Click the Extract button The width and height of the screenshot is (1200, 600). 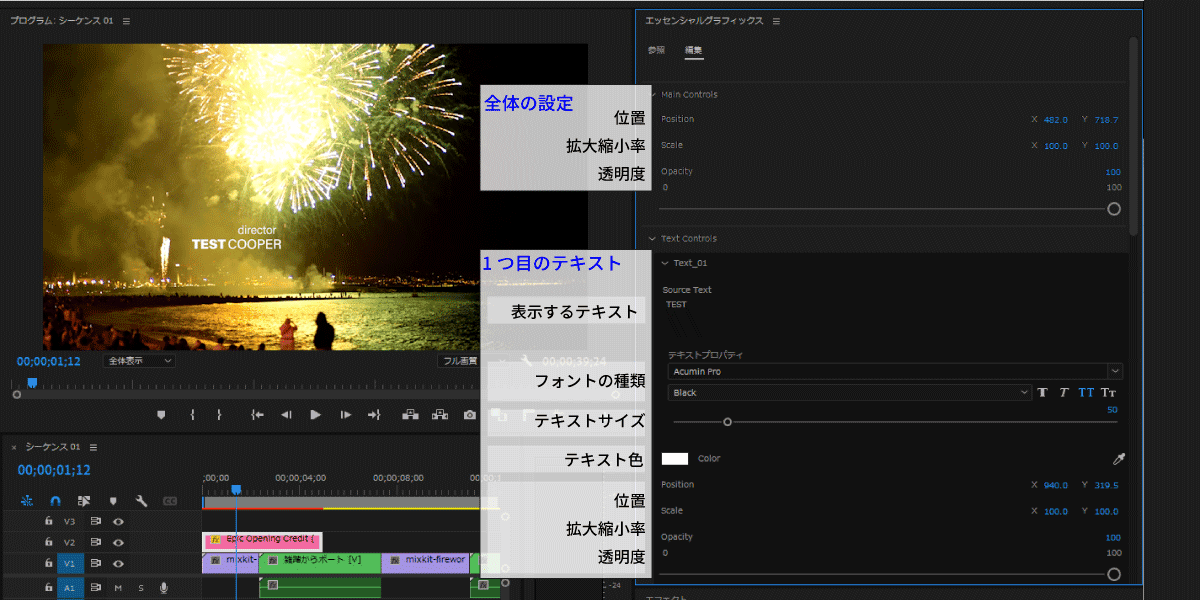(x=439, y=414)
